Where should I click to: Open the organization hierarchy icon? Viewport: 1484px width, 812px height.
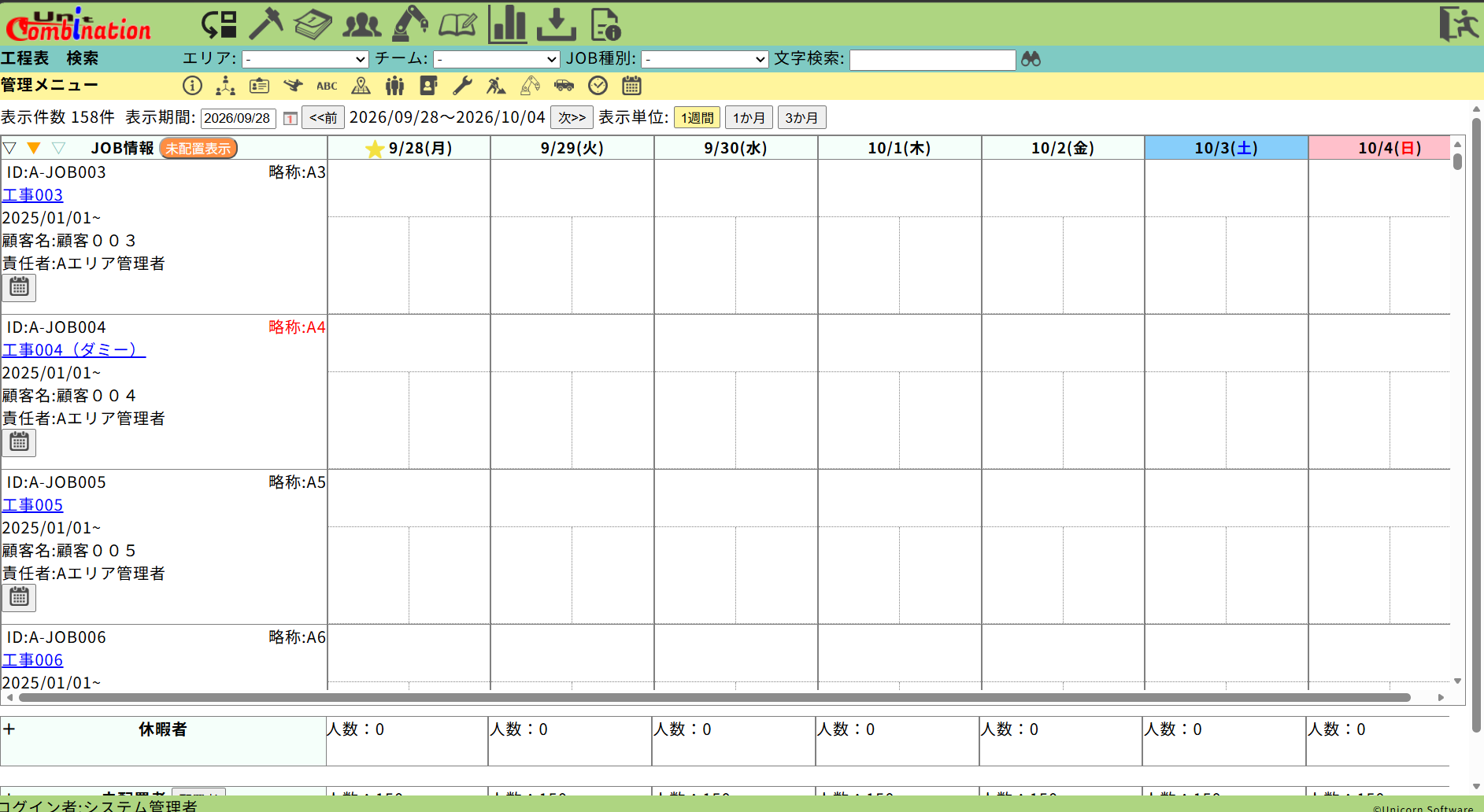point(226,86)
